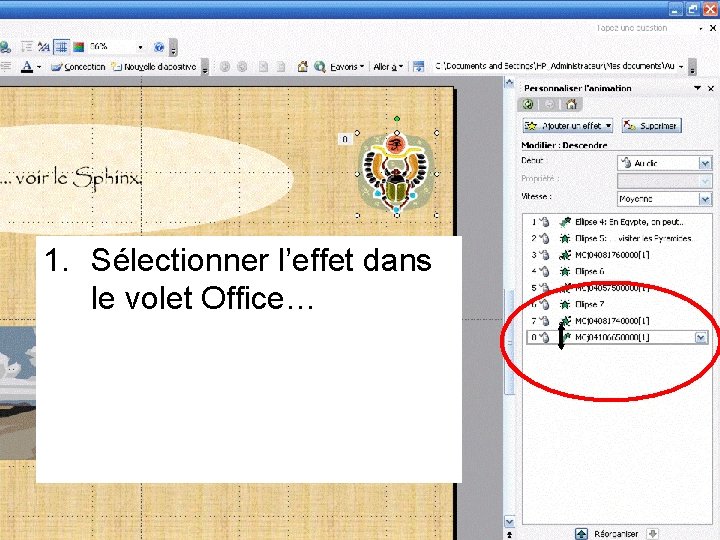This screenshot has height=540, width=720.
Task: Close the Personnaliser l'animation task pane
Action: pyautogui.click(x=711, y=88)
